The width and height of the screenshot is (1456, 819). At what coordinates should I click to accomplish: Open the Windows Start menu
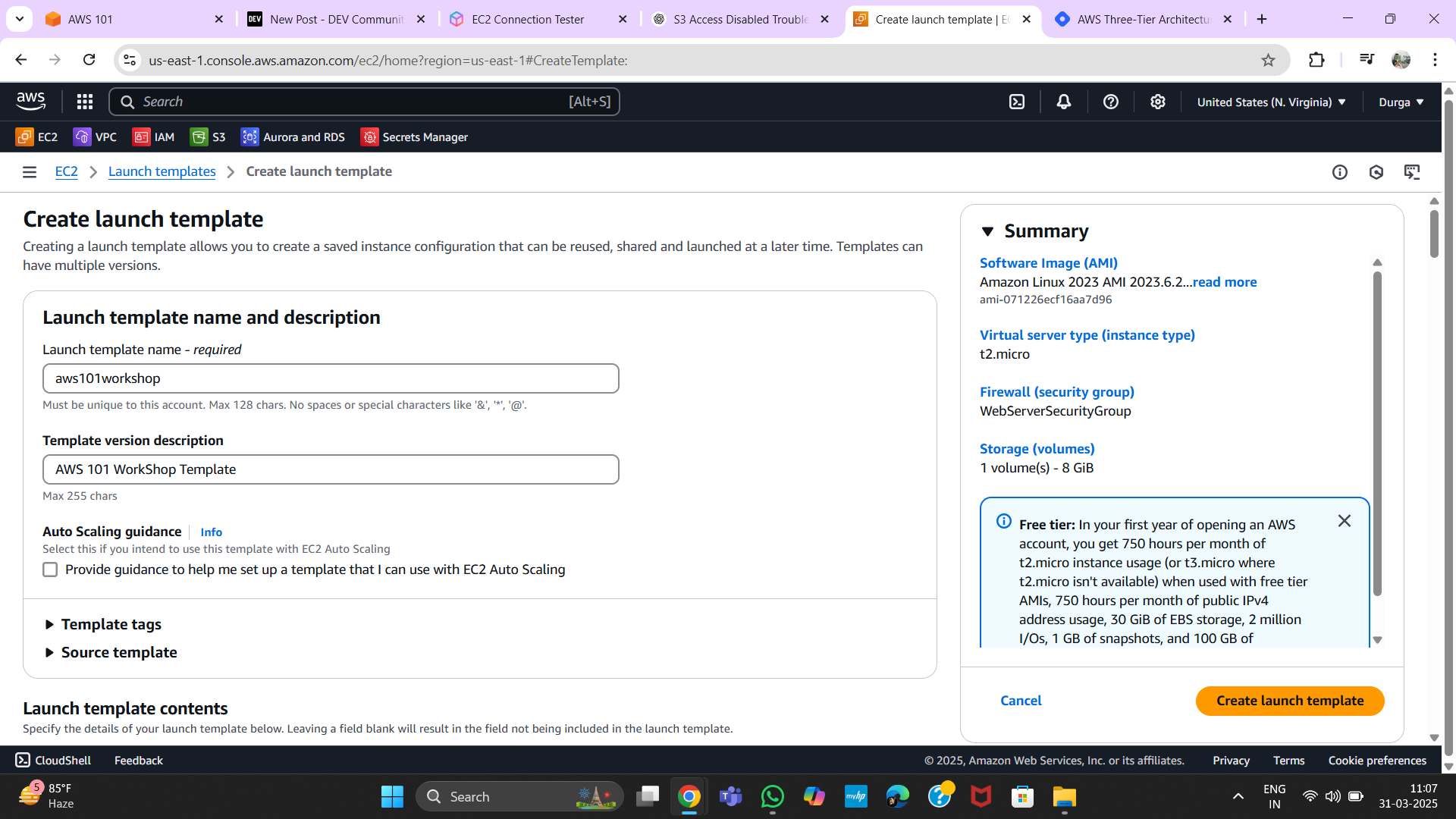[x=392, y=796]
